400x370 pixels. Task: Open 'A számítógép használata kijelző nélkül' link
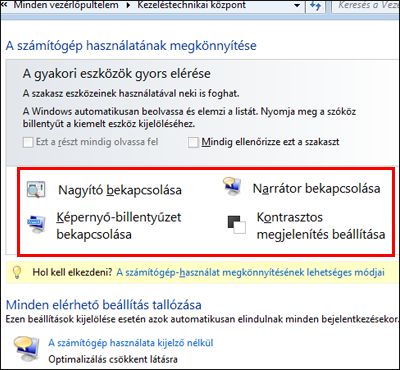[x=131, y=343]
